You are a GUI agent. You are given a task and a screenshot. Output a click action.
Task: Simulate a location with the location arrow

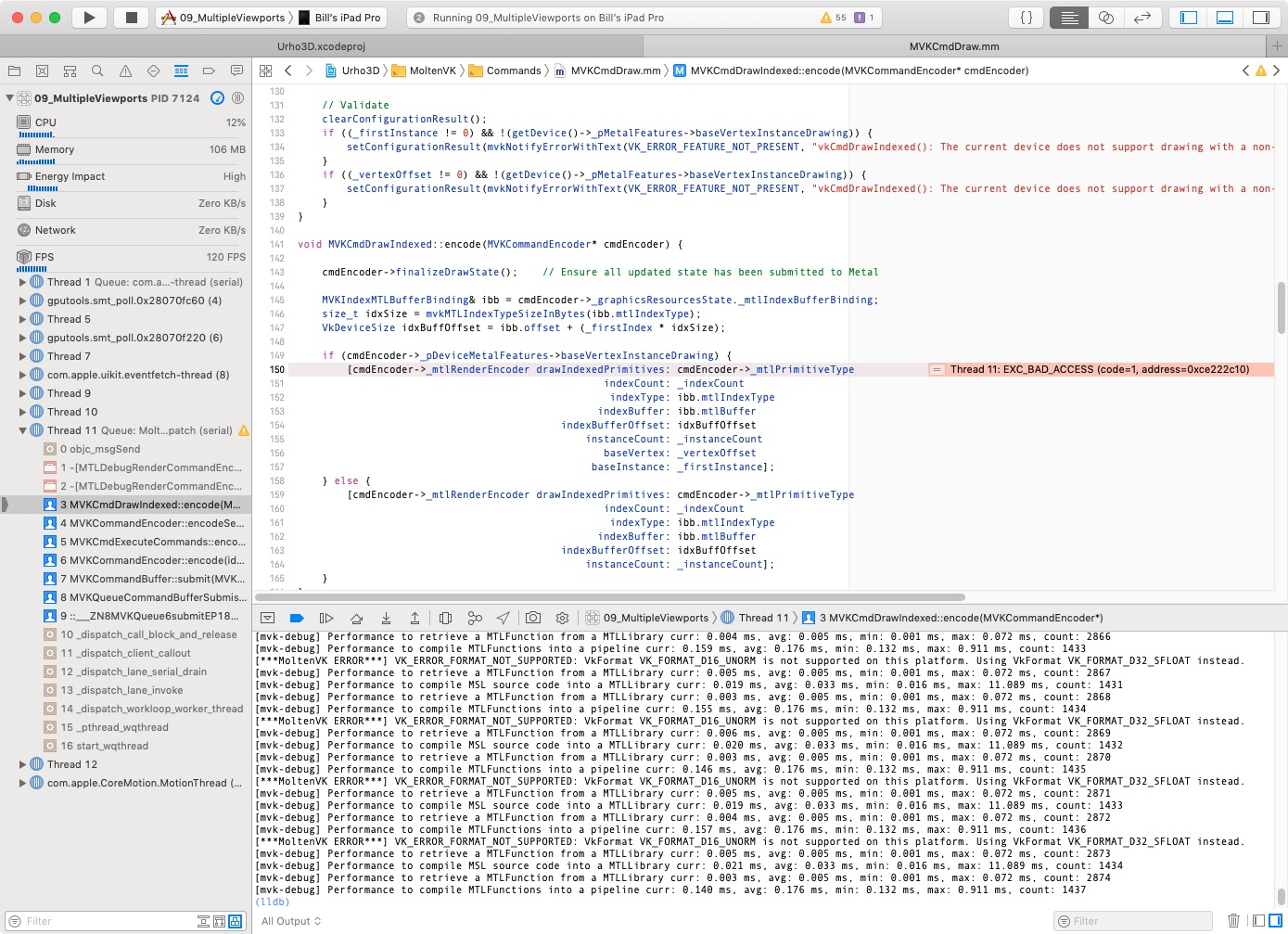click(x=503, y=617)
